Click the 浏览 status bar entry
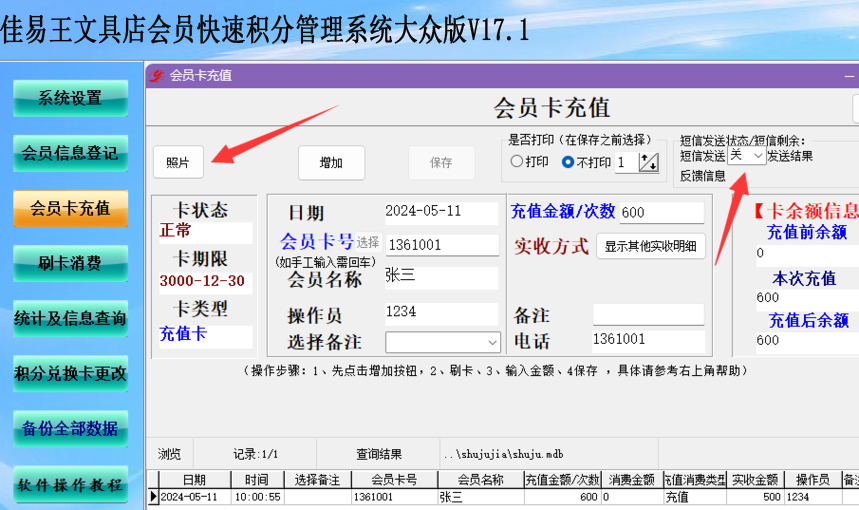The height and width of the screenshot is (510, 859). (169, 454)
